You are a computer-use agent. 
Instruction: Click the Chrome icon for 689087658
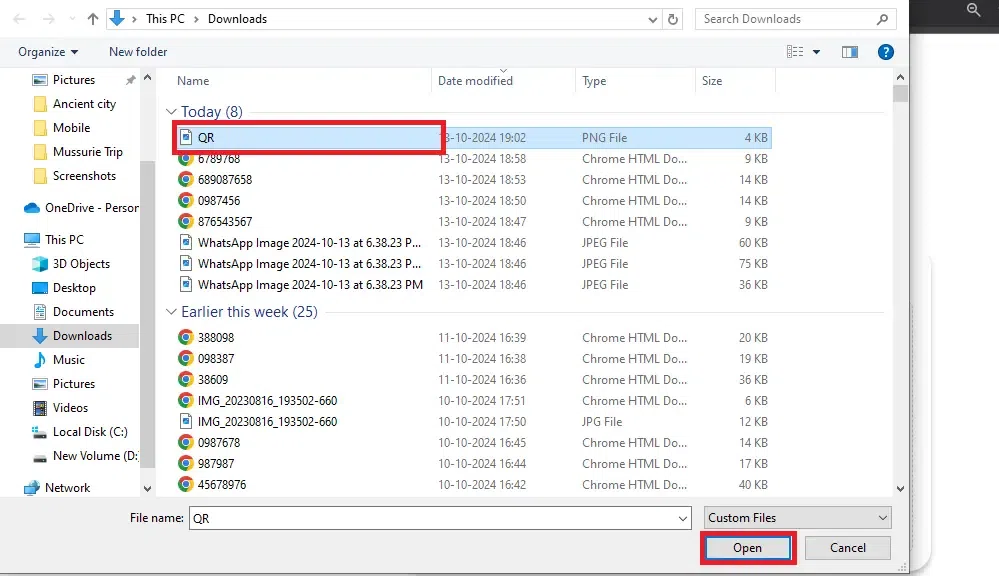pos(185,180)
